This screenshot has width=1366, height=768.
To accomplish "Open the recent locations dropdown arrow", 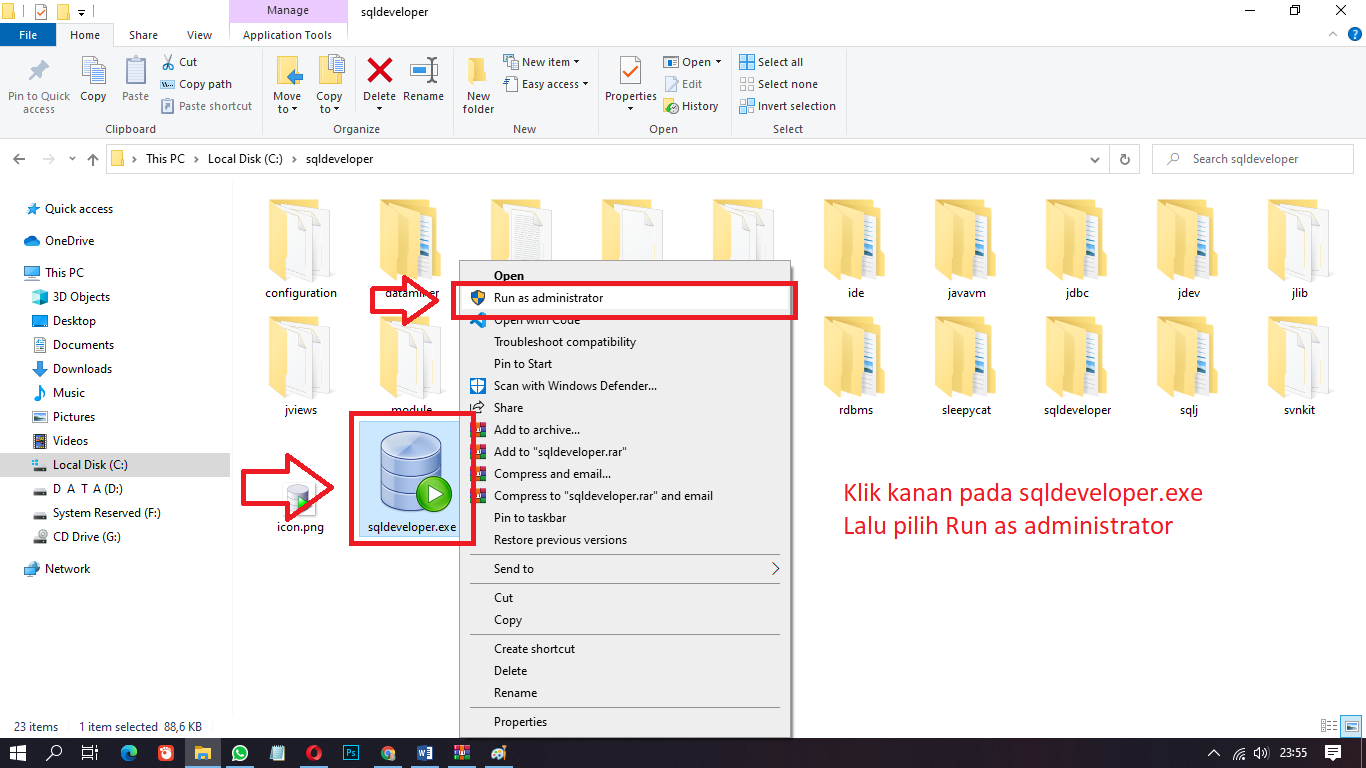I will coord(72,159).
